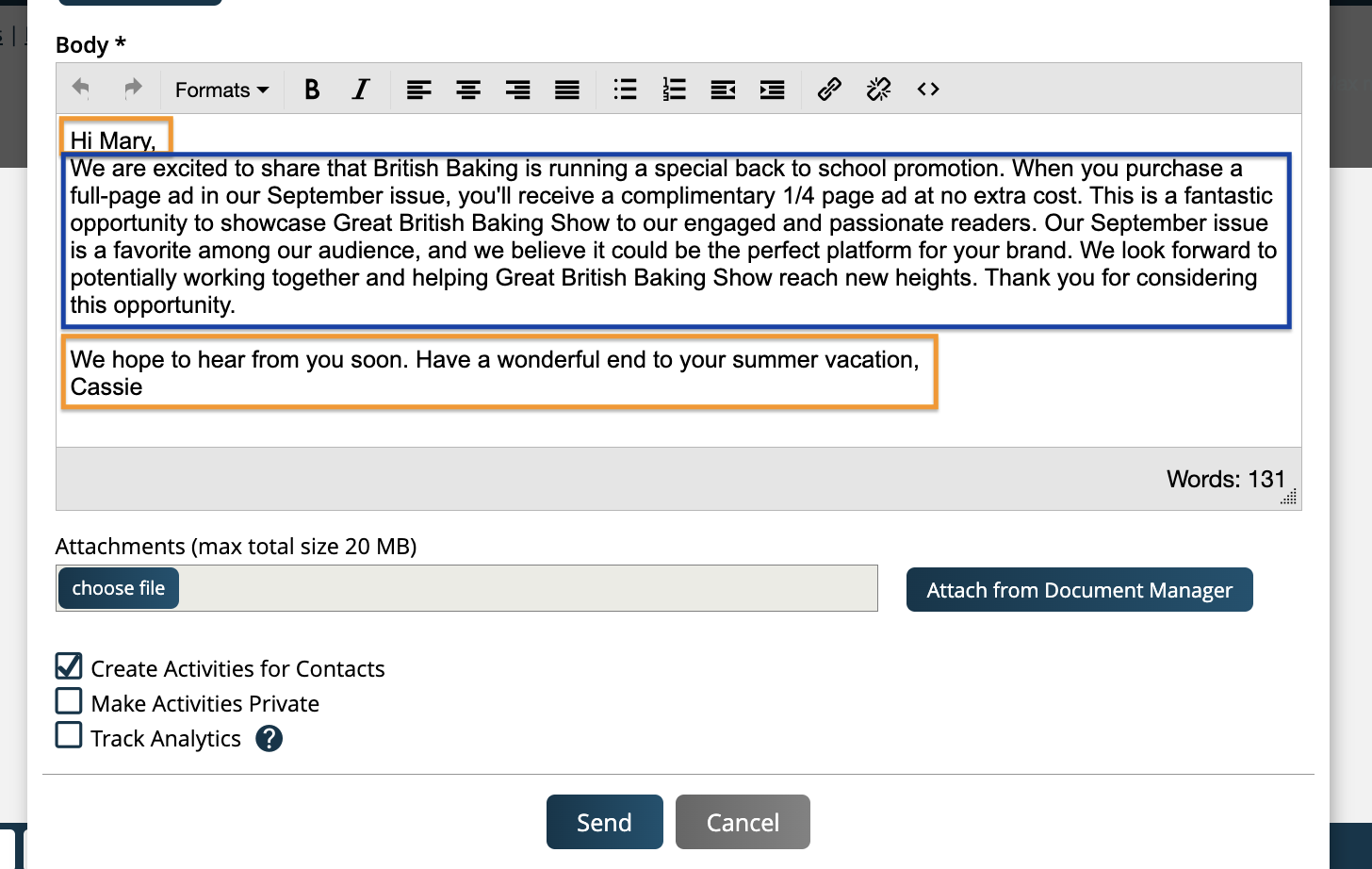The width and height of the screenshot is (1372, 869).
Task: Enable Track Analytics checkbox
Action: (x=69, y=735)
